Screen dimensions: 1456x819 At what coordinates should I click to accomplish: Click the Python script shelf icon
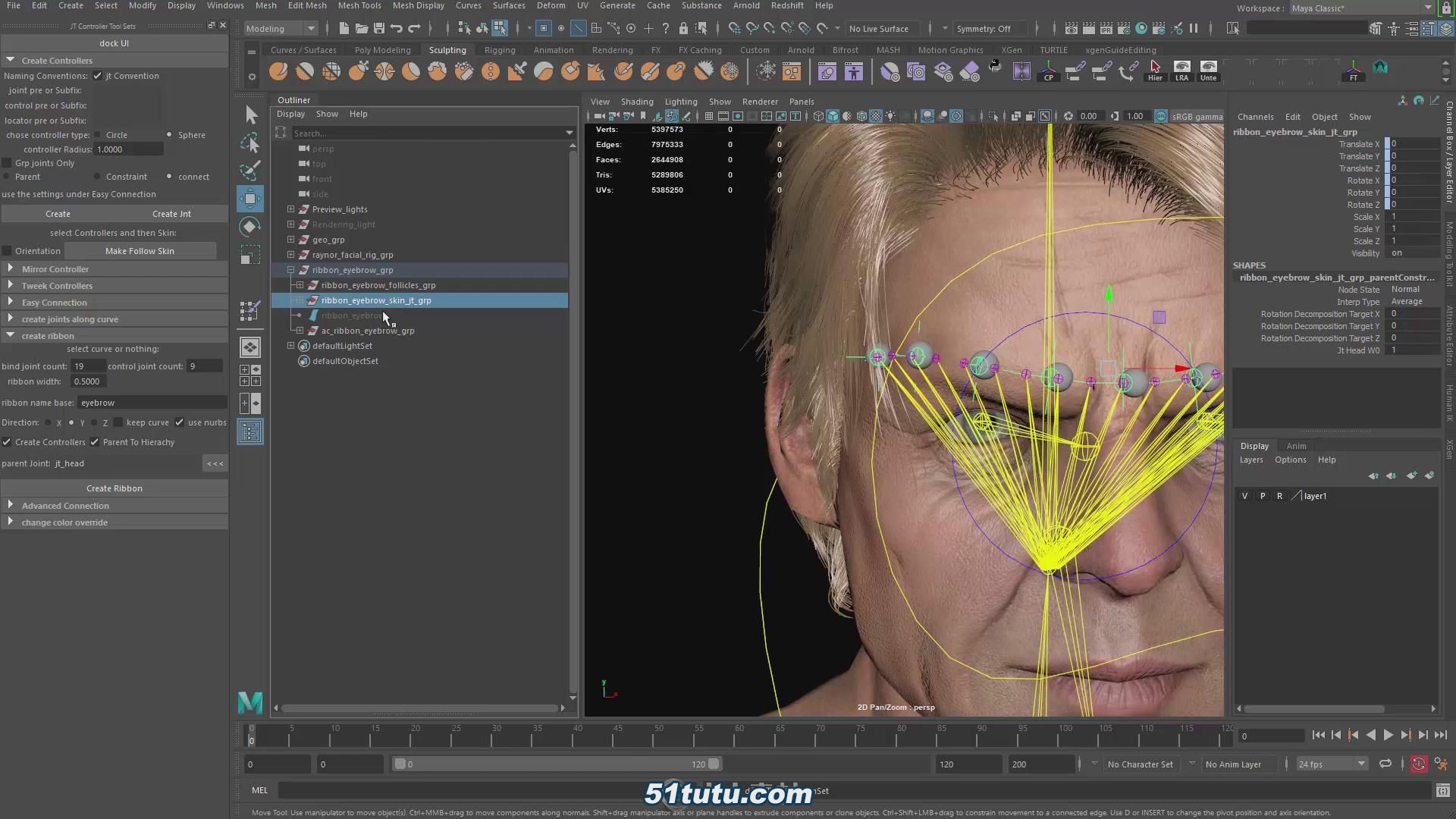[996, 67]
